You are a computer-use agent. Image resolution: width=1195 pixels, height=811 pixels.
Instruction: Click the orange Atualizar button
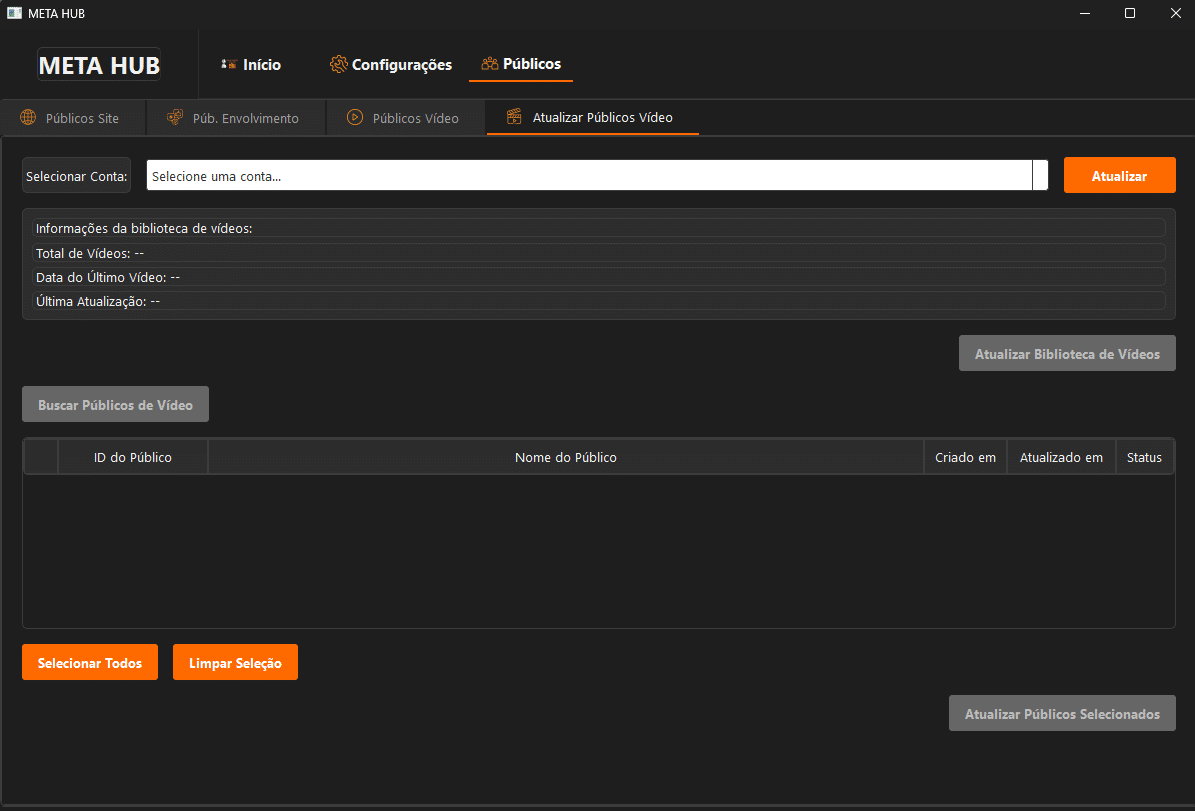(1120, 175)
